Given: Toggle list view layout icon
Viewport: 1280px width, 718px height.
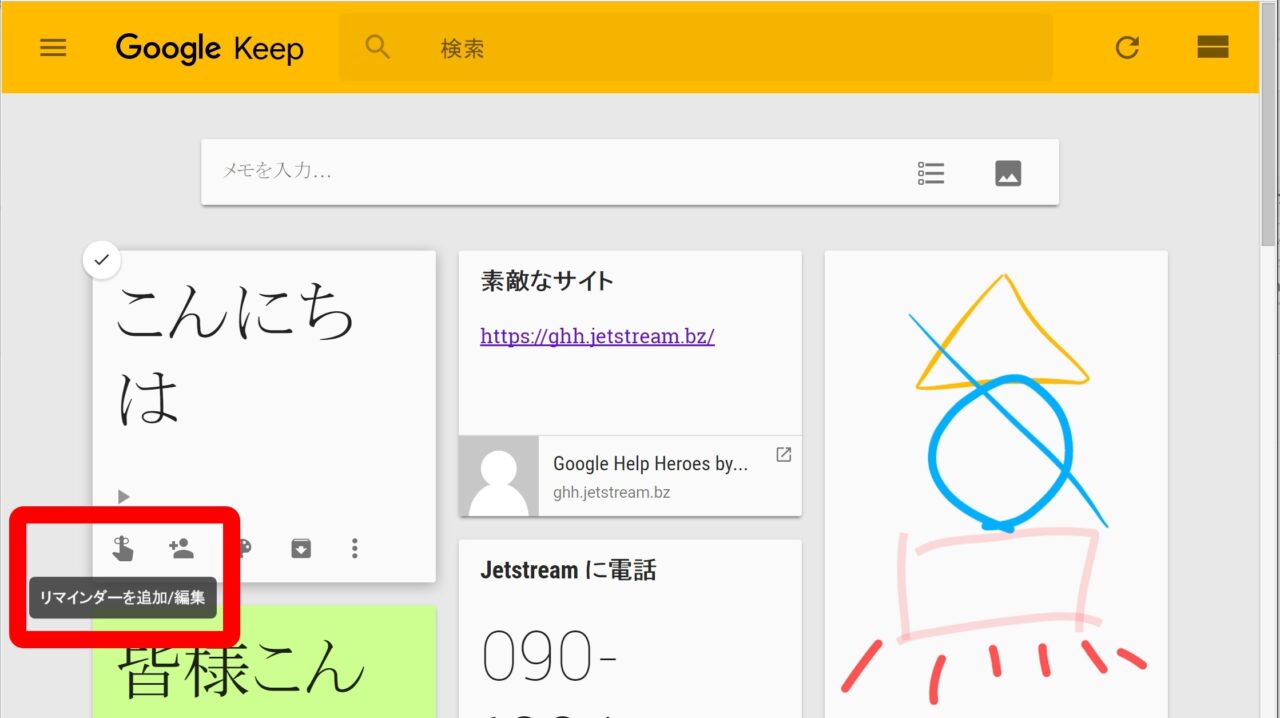Looking at the screenshot, I should [1212, 47].
